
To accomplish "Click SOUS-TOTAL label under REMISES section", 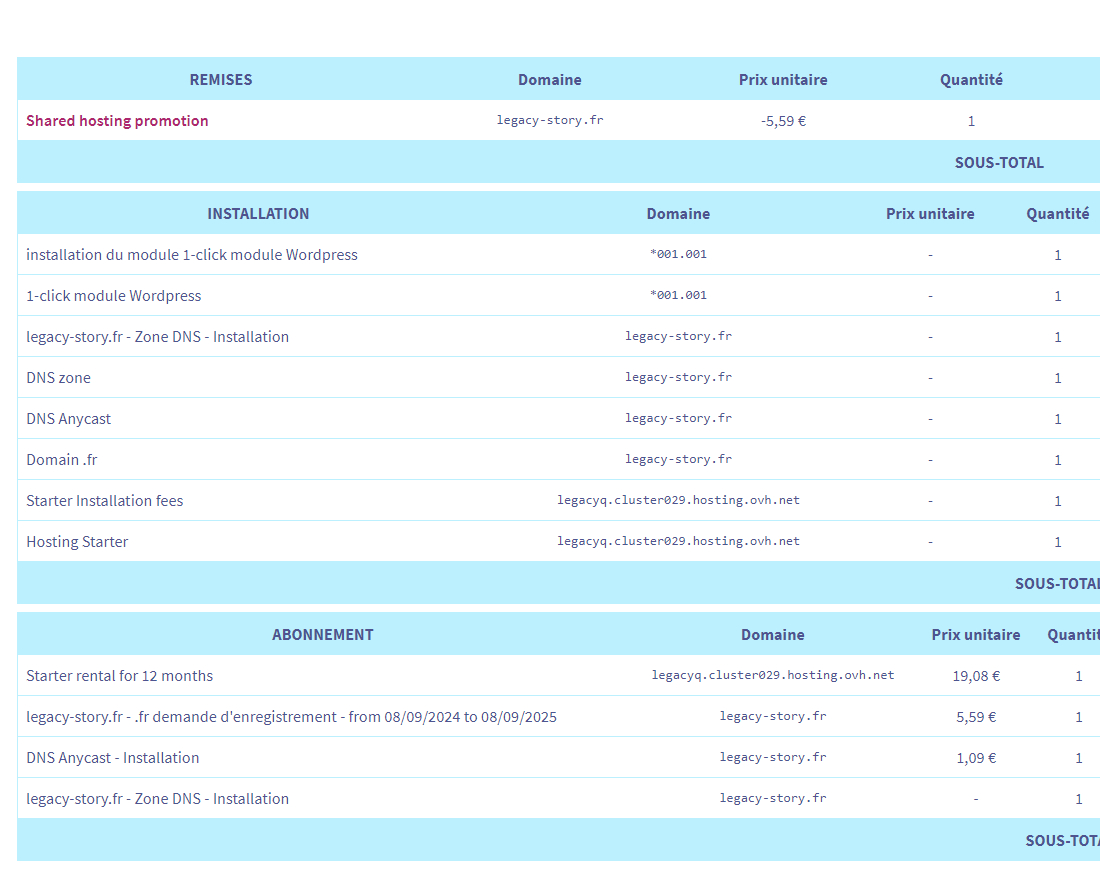I will [999, 163].
